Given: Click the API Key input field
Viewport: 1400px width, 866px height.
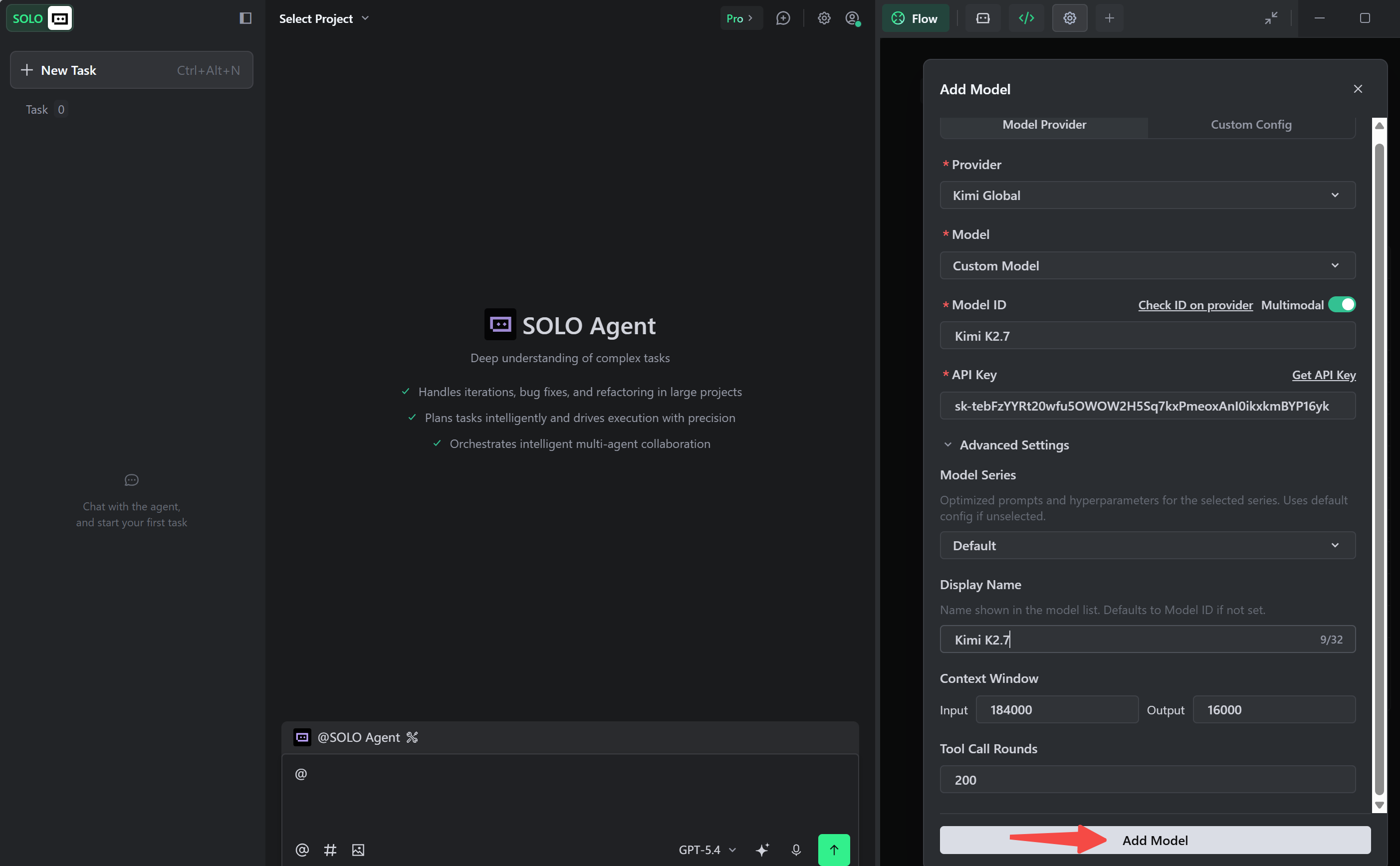Looking at the screenshot, I should (1148, 406).
